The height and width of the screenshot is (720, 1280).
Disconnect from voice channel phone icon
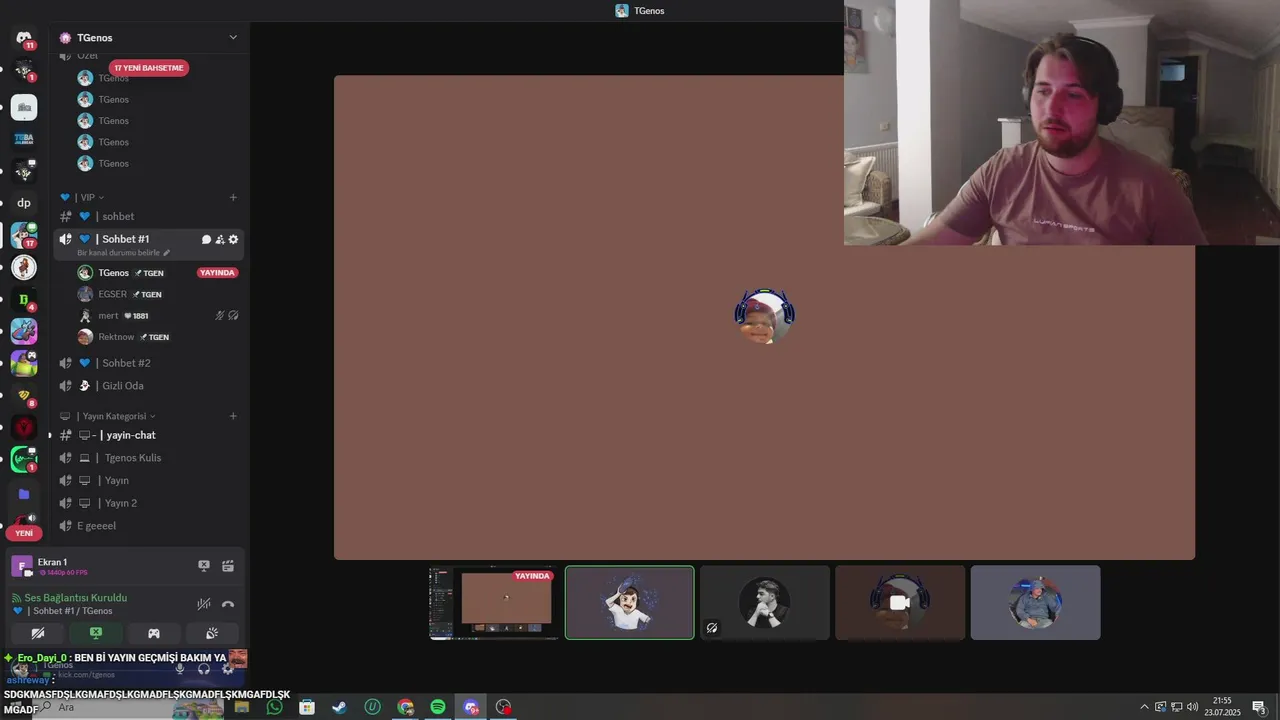[x=228, y=604]
